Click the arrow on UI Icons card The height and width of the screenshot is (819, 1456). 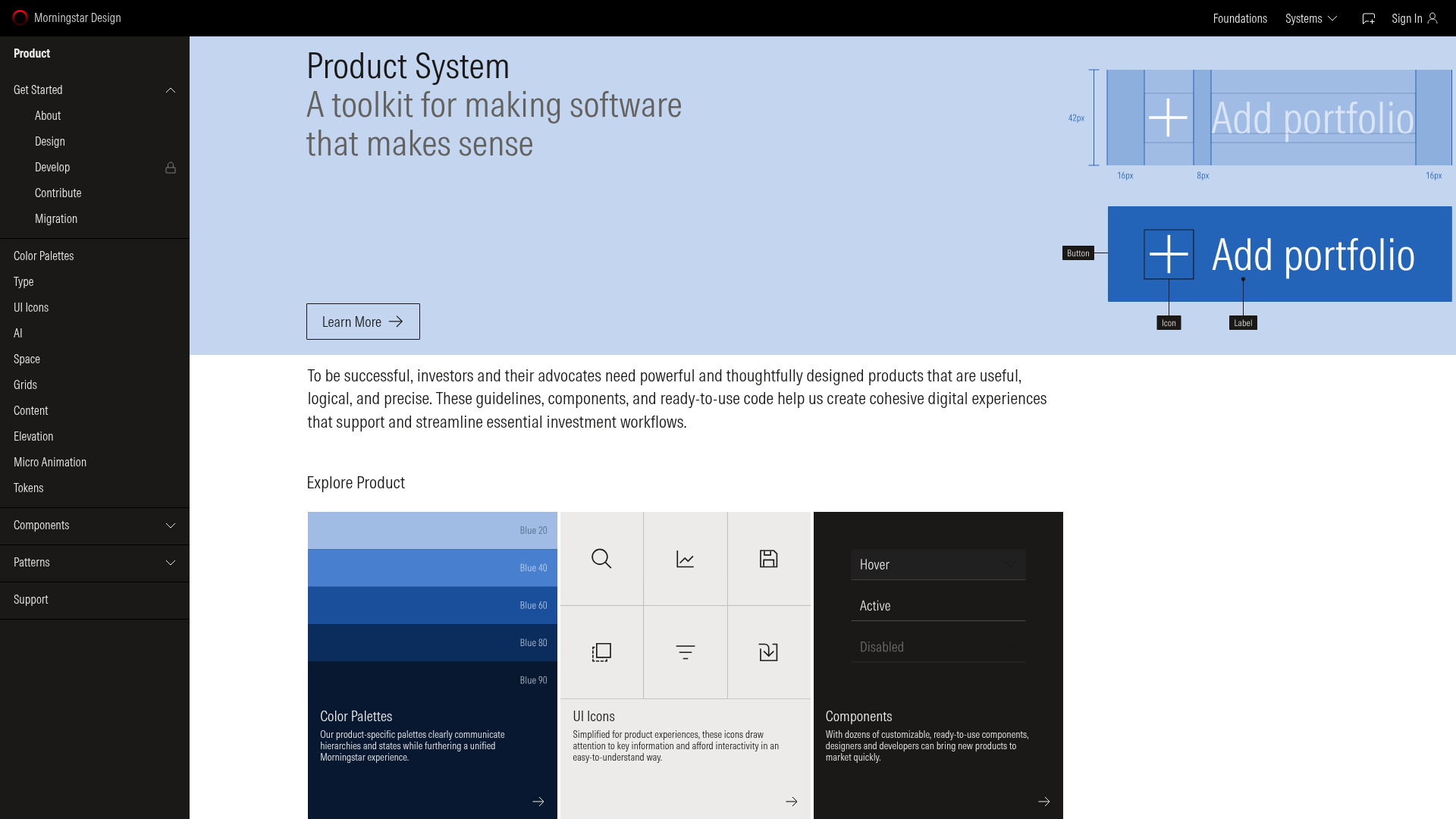coord(792,802)
